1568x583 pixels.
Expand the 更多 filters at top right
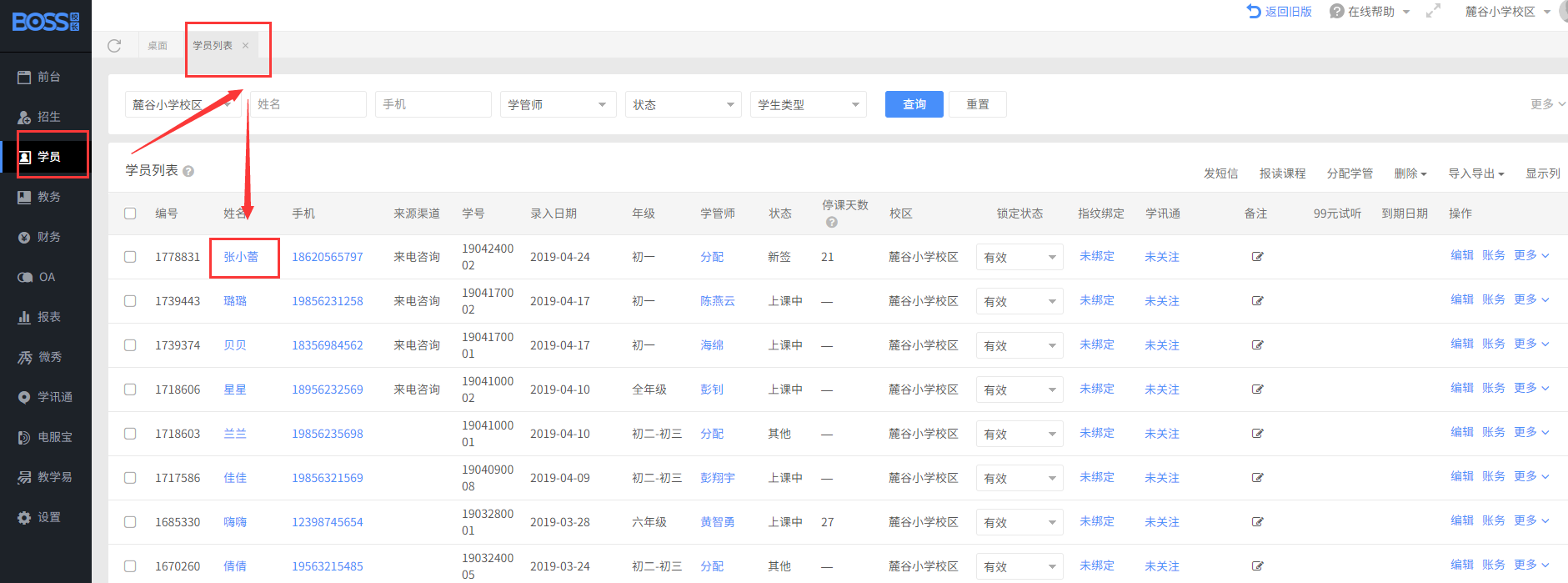tap(1548, 104)
